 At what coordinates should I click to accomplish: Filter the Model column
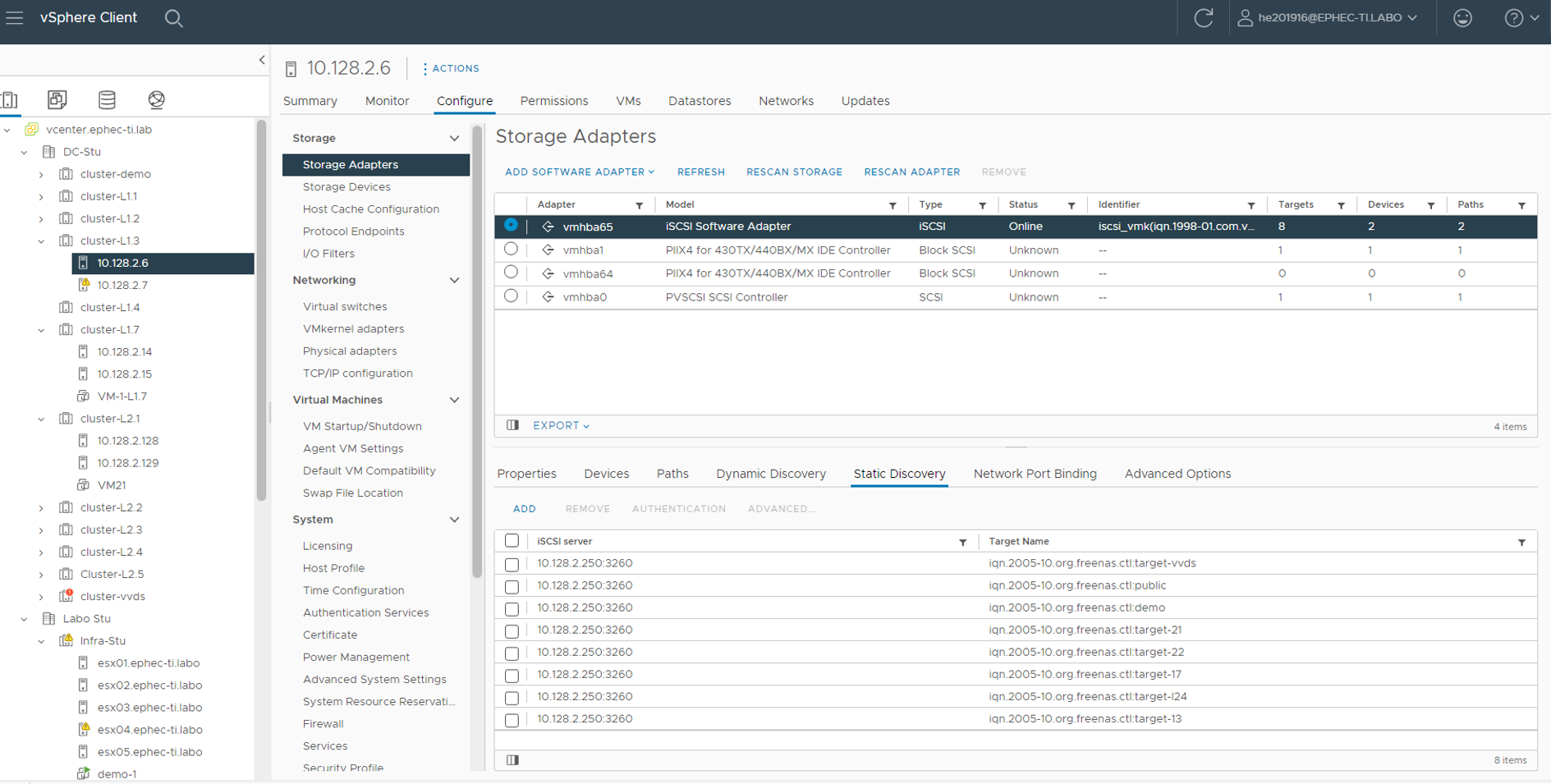893,205
